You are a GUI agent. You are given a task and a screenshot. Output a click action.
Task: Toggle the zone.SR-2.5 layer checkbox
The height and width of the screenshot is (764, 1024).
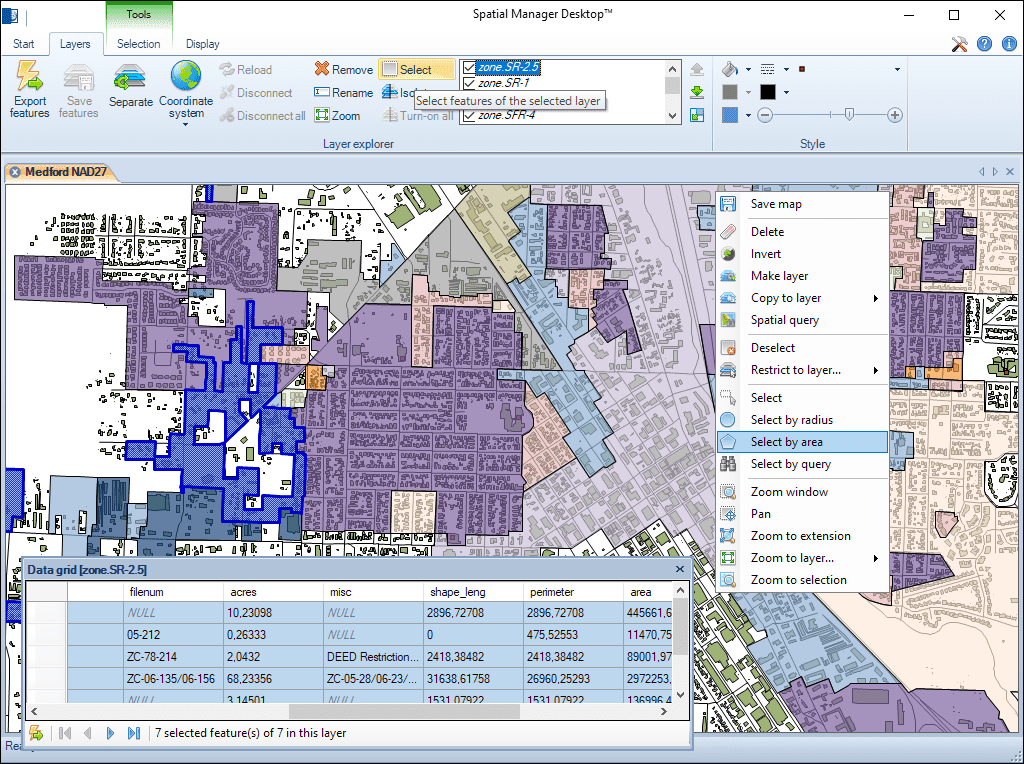tap(469, 67)
